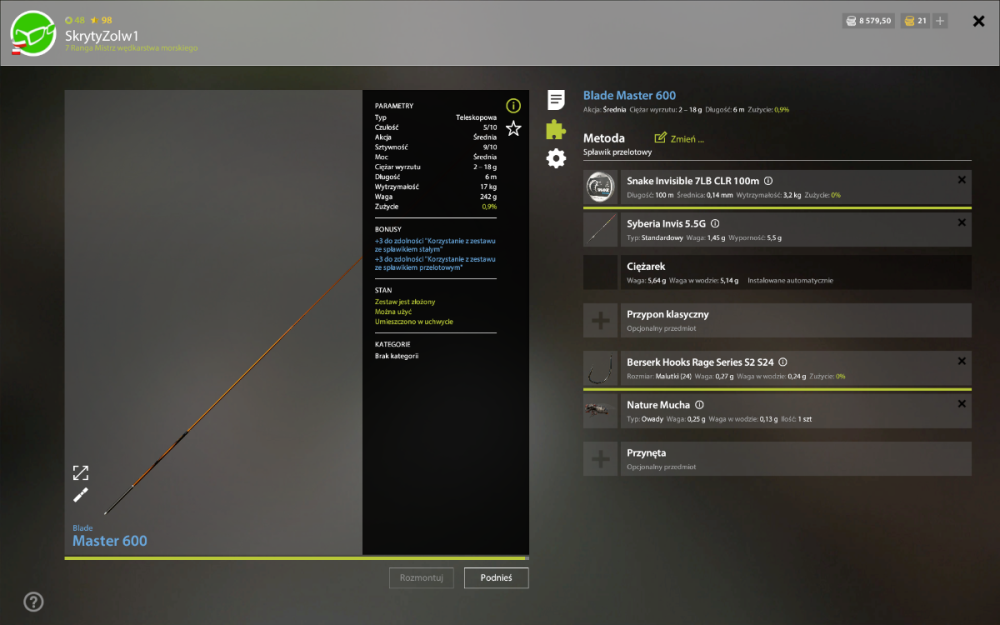Open the gold coins balance 21
The image size is (1000, 625).
[x=915, y=21]
